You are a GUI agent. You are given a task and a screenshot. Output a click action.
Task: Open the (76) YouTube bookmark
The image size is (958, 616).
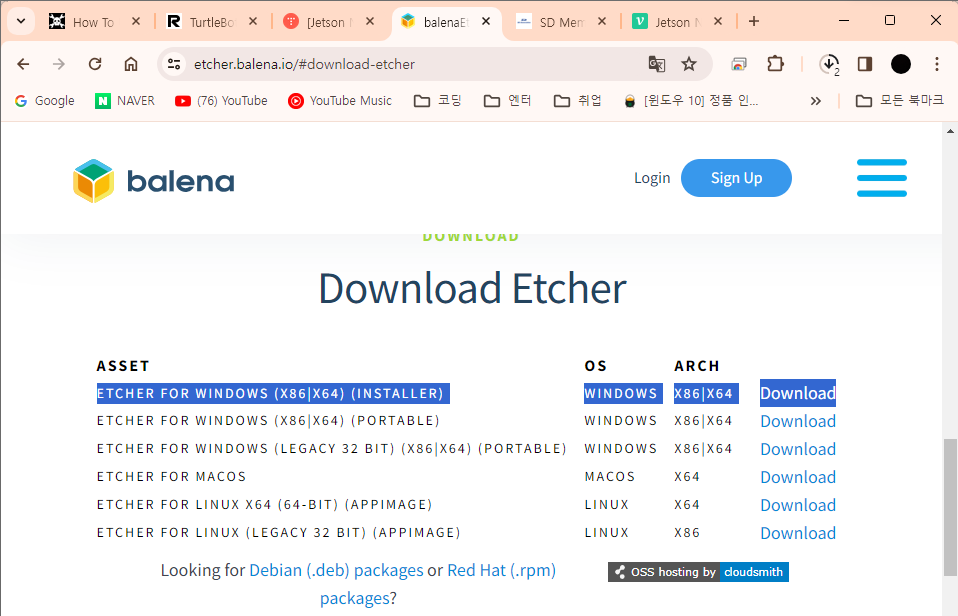coord(221,101)
